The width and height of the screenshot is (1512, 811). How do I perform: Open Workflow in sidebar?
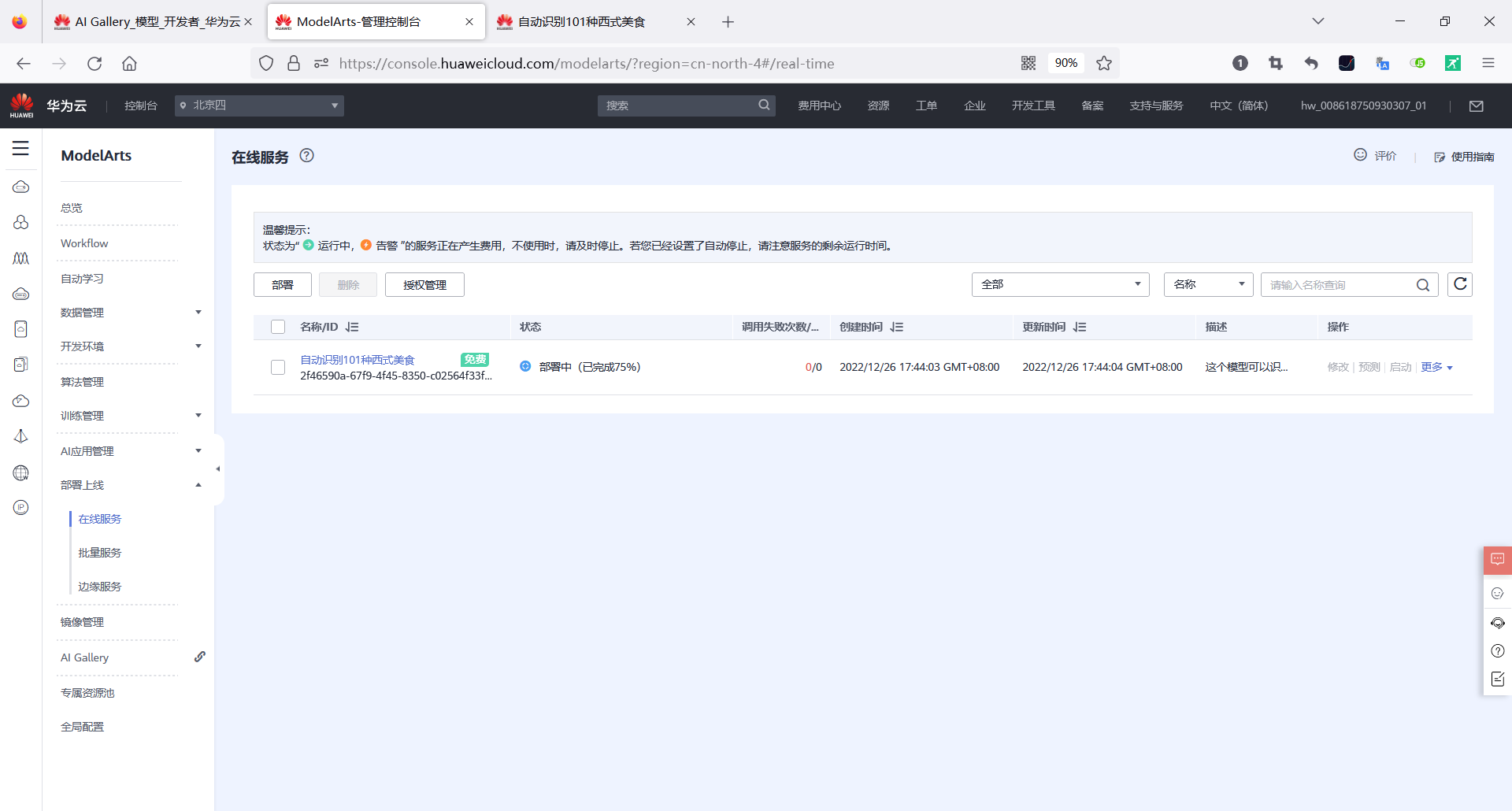[84, 243]
